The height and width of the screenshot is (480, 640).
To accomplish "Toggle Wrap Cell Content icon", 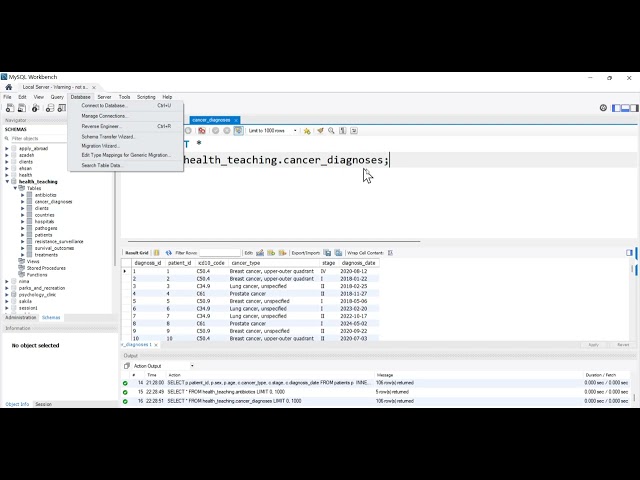I will (390, 253).
